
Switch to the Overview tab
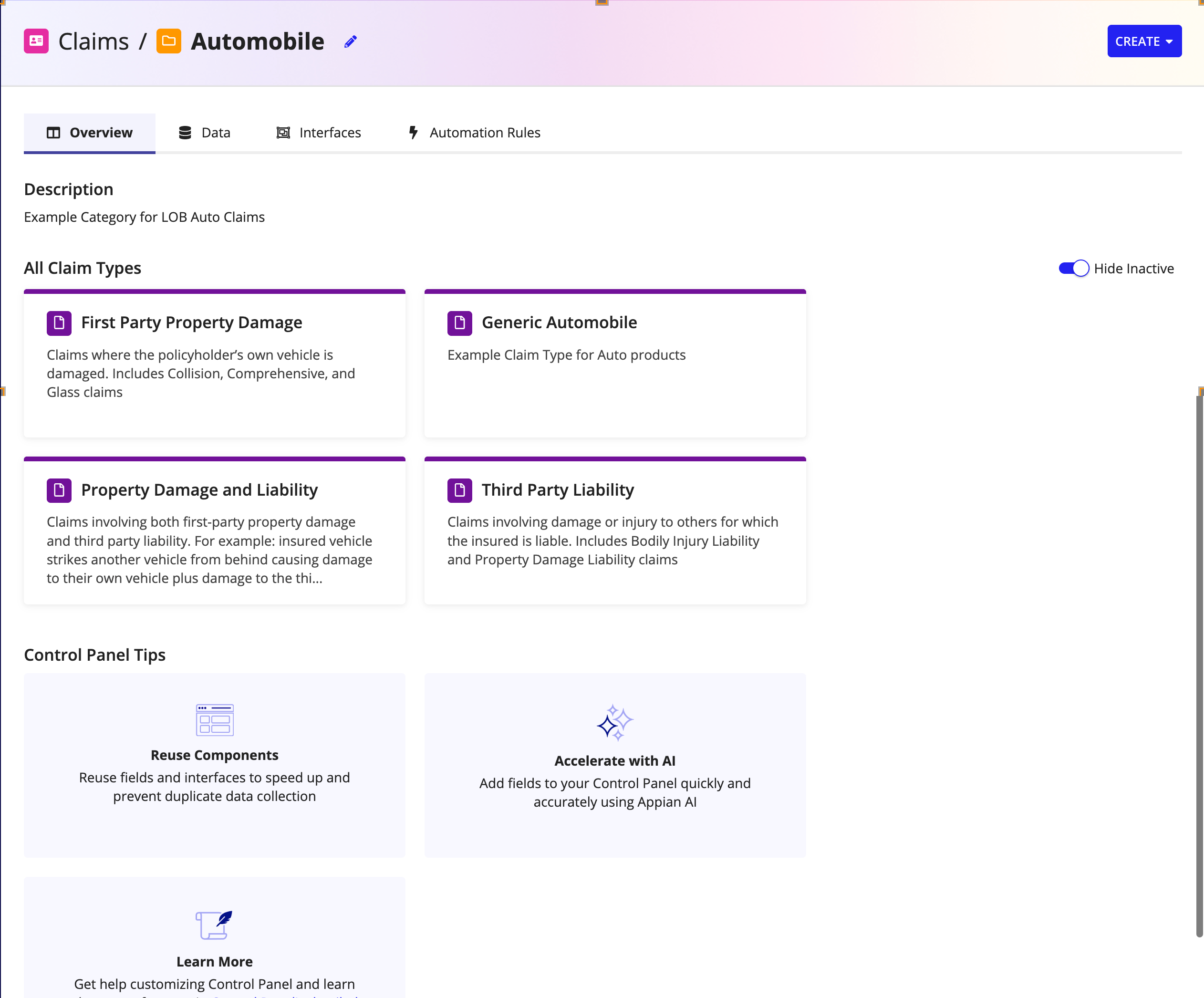pyautogui.click(x=89, y=133)
